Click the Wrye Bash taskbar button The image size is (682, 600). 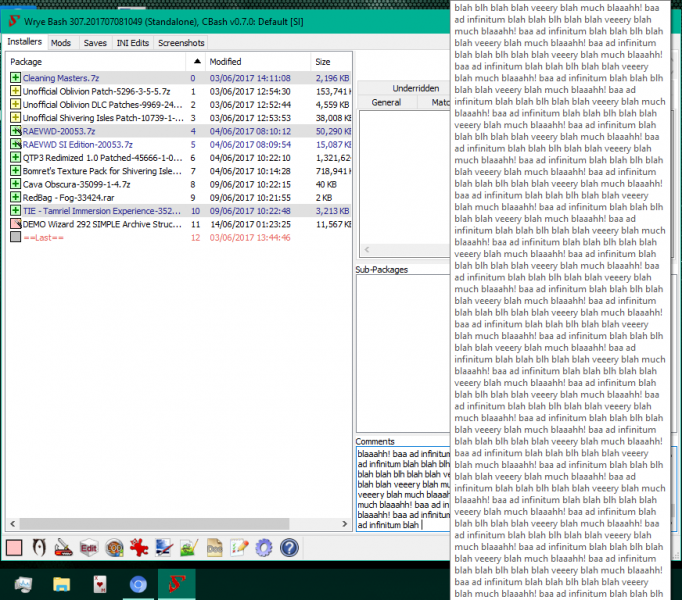pos(177,584)
